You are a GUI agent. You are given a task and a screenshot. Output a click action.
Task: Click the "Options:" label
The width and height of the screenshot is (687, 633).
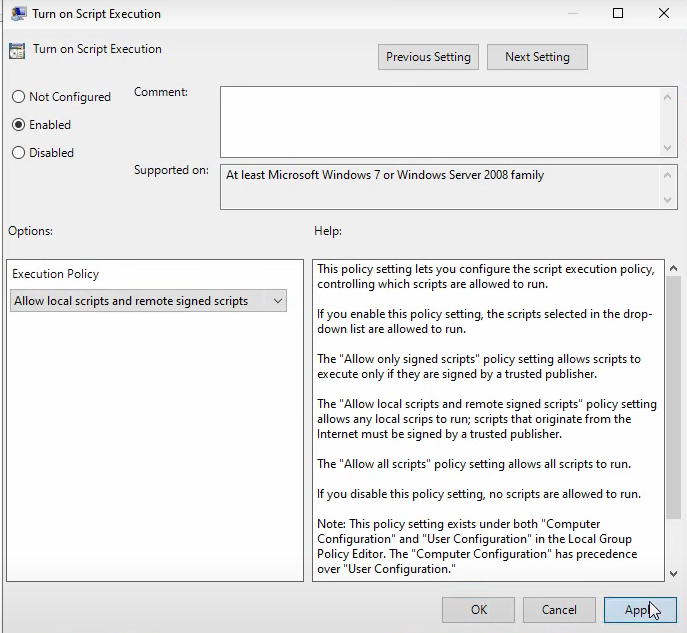tap(30, 231)
